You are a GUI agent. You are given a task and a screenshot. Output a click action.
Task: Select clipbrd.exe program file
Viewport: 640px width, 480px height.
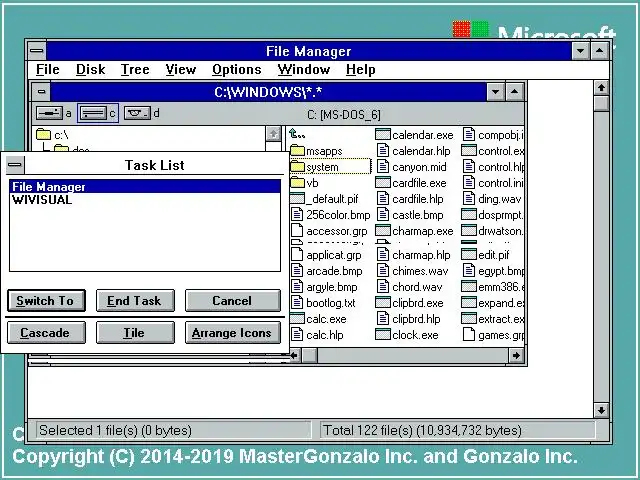409,303
